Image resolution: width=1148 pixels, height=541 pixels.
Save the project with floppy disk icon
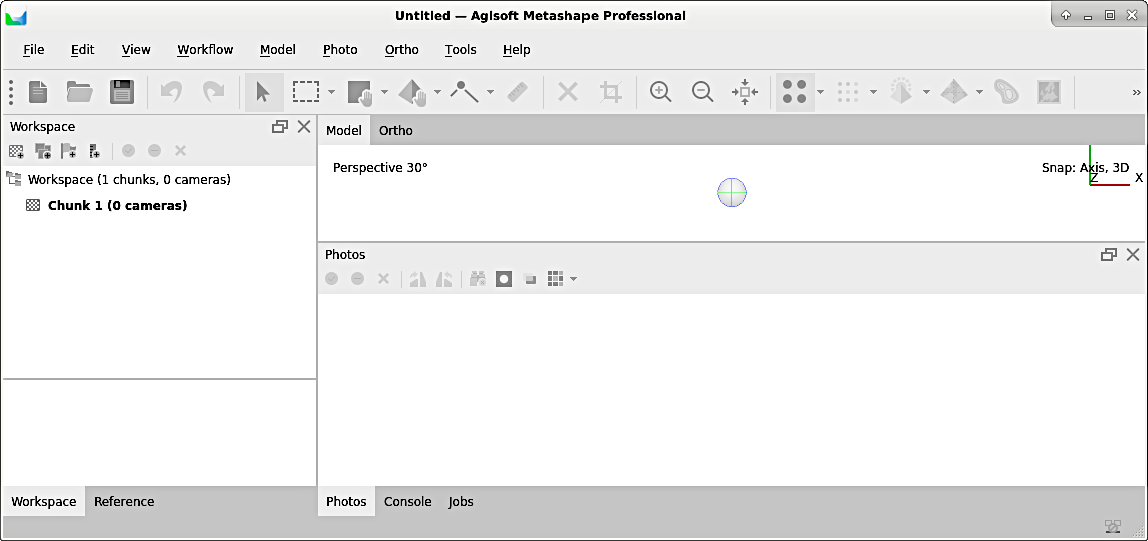[x=122, y=92]
